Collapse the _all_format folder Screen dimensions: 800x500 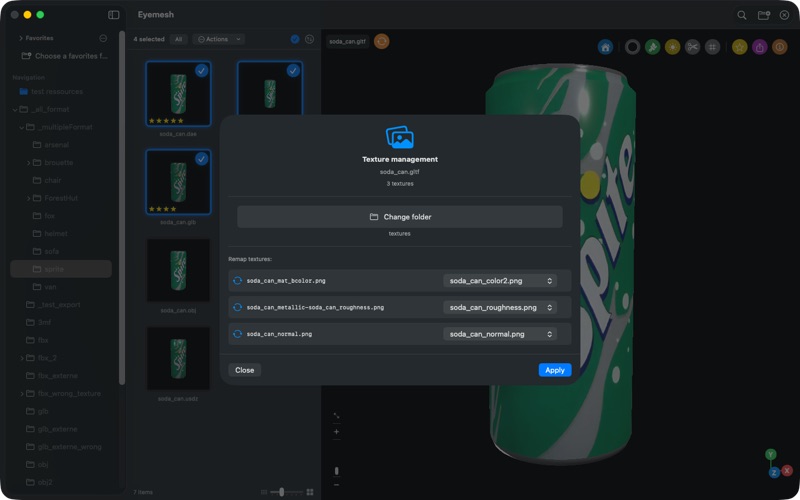(15, 109)
